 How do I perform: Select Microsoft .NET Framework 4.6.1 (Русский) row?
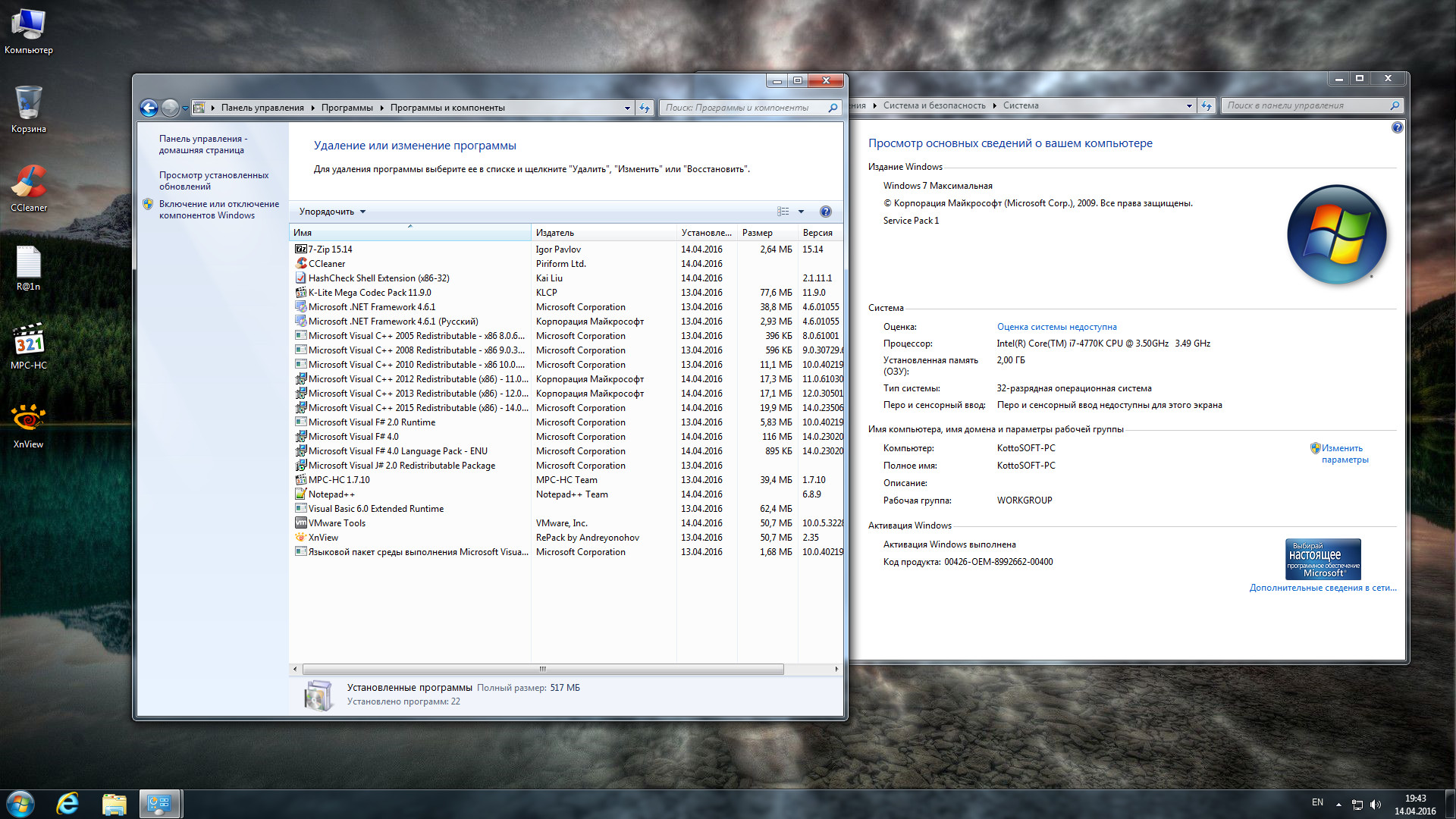tap(567, 321)
